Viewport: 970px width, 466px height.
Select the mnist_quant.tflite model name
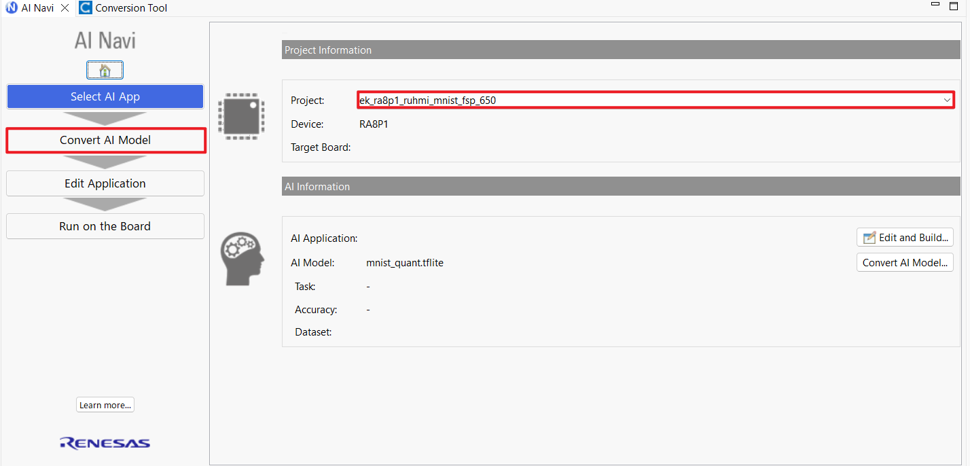(405, 263)
